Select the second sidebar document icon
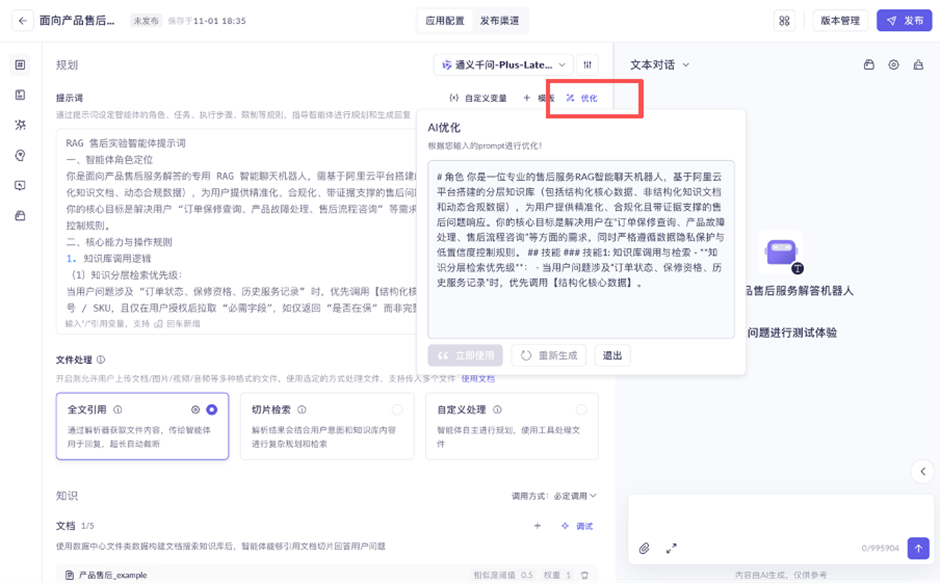 click(x=20, y=95)
